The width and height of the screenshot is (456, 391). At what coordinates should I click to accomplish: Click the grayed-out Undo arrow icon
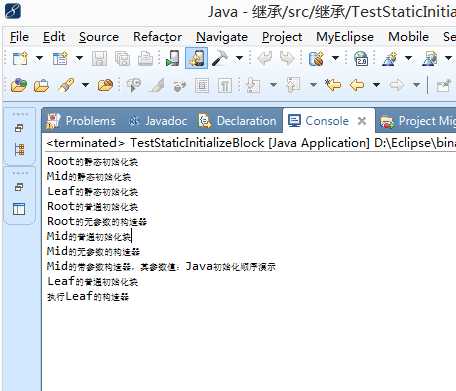coord(265,59)
